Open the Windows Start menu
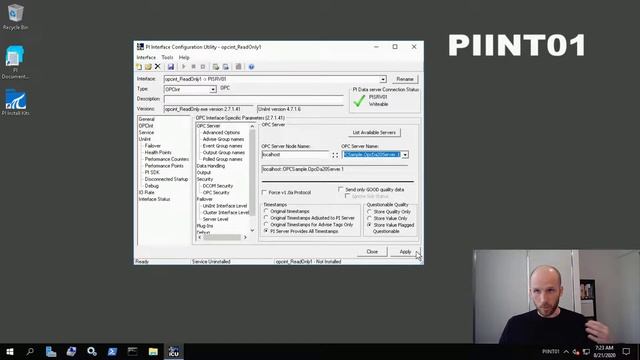The width and height of the screenshot is (640, 360). coord(10,351)
